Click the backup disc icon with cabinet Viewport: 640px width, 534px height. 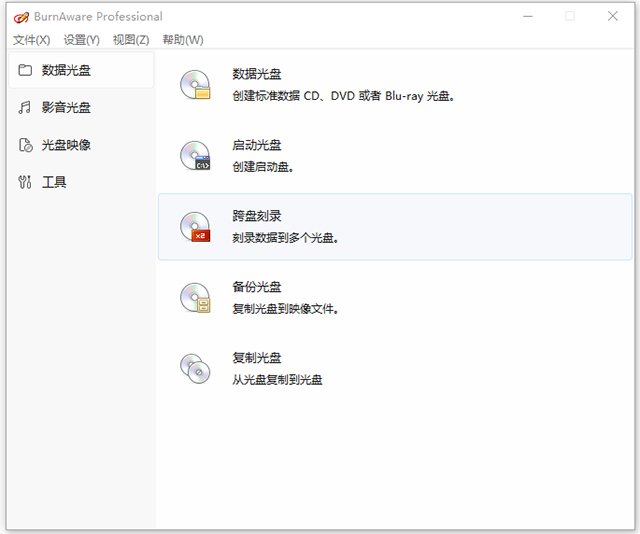coord(196,298)
